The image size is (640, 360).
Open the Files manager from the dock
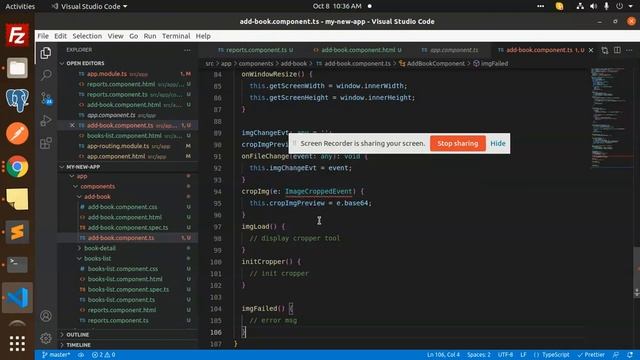(17, 68)
